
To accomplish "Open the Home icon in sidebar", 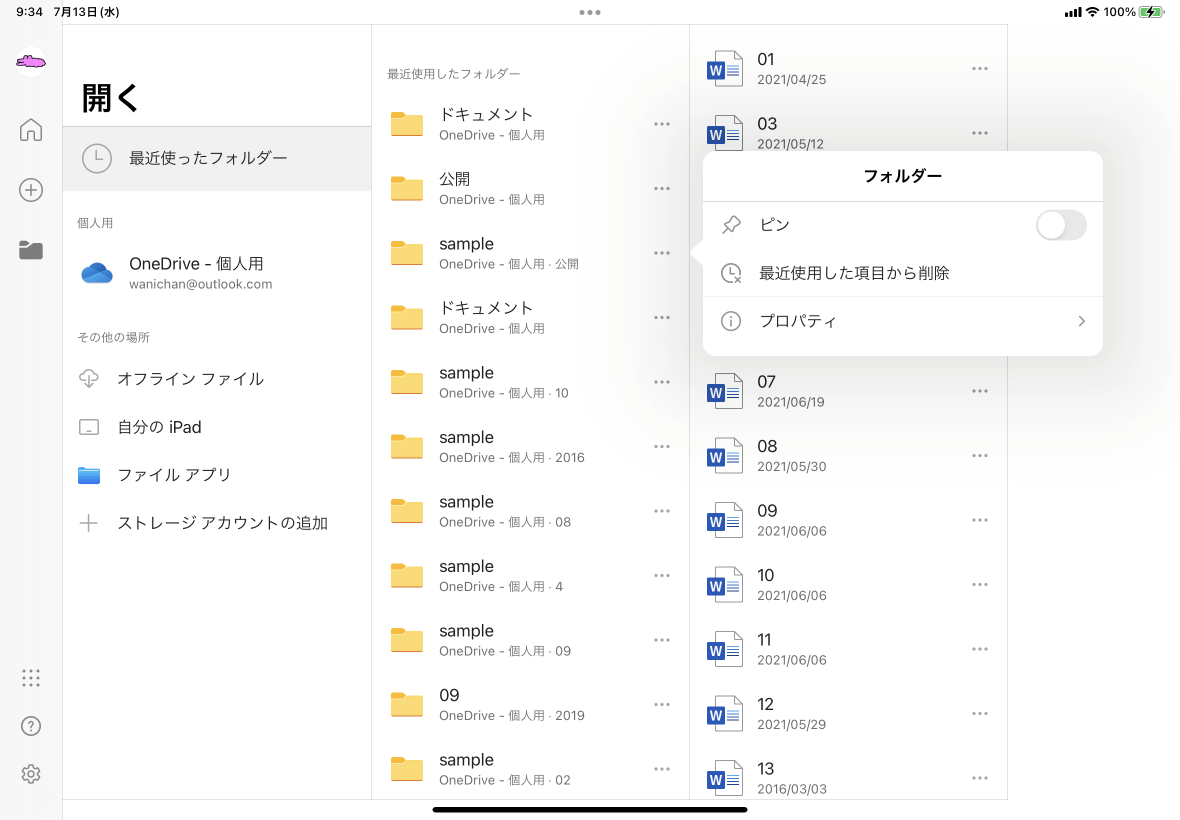I will tap(31, 130).
